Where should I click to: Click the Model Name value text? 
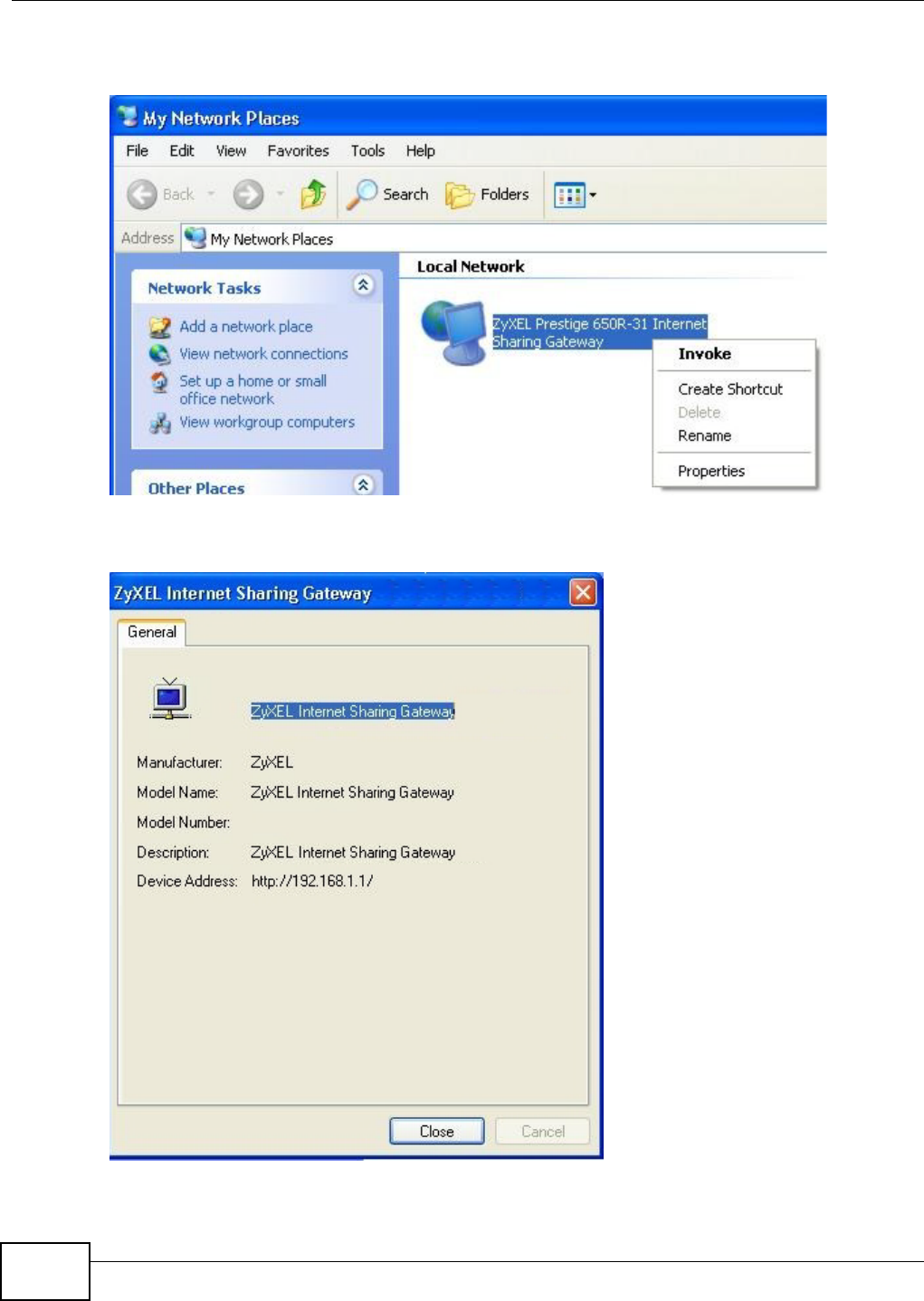(x=352, y=792)
